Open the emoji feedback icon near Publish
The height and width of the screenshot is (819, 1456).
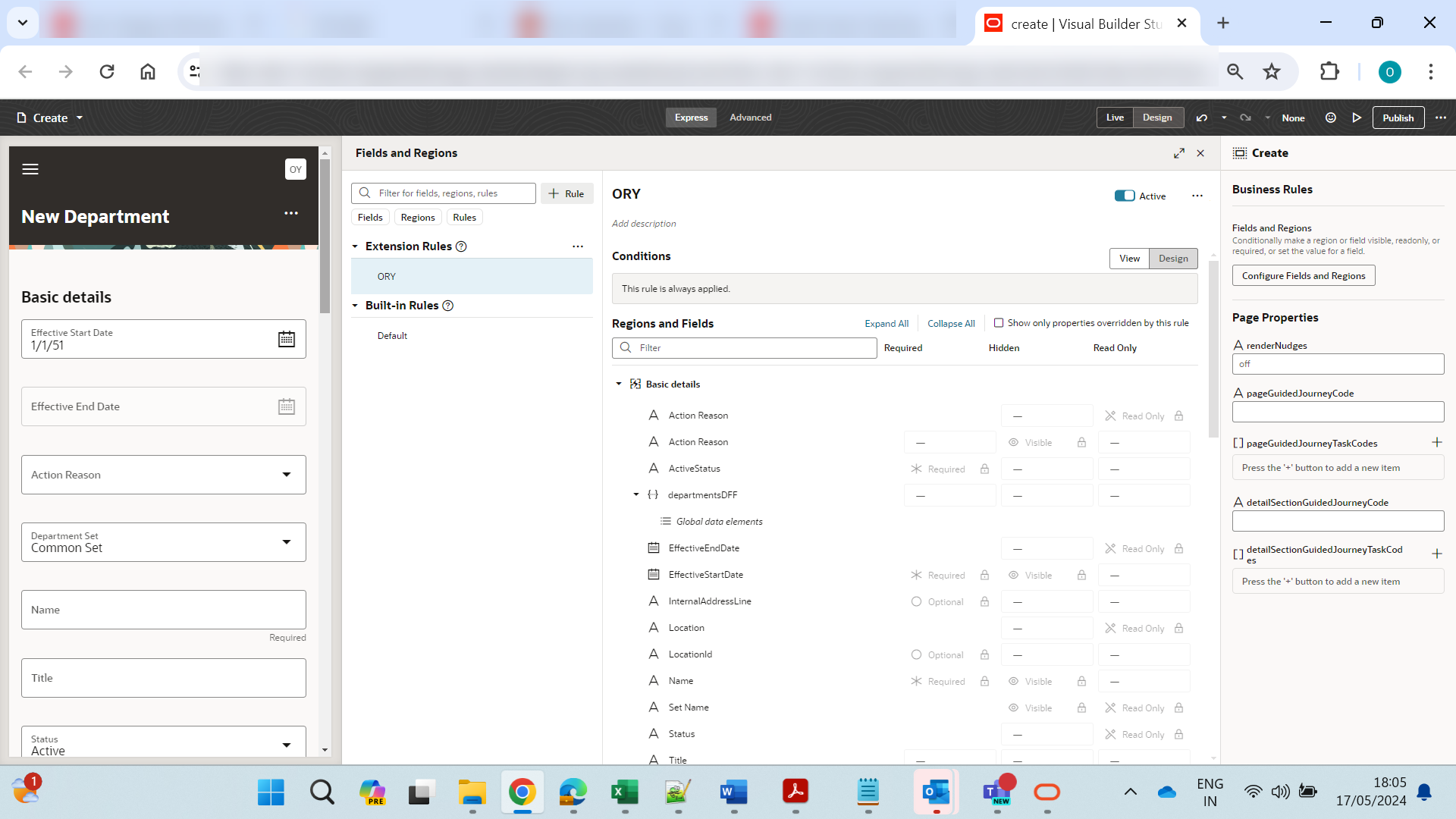point(1330,118)
